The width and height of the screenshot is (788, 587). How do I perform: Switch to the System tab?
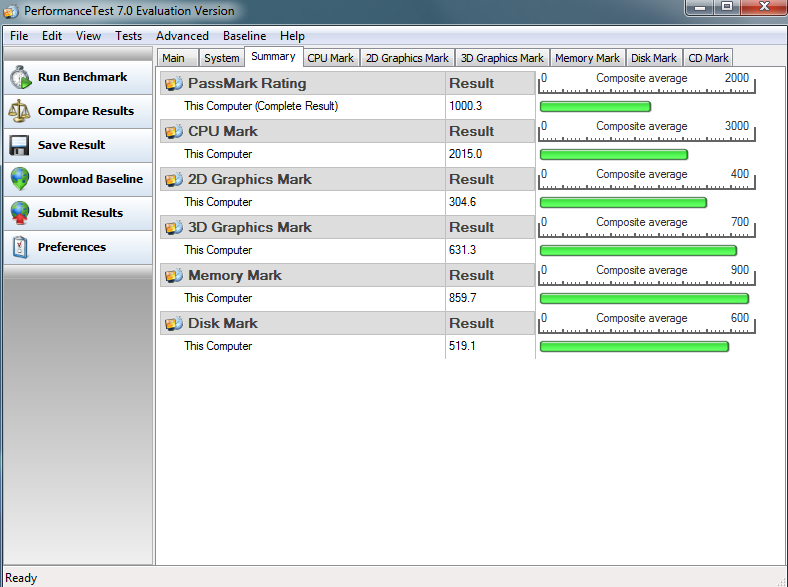point(222,58)
